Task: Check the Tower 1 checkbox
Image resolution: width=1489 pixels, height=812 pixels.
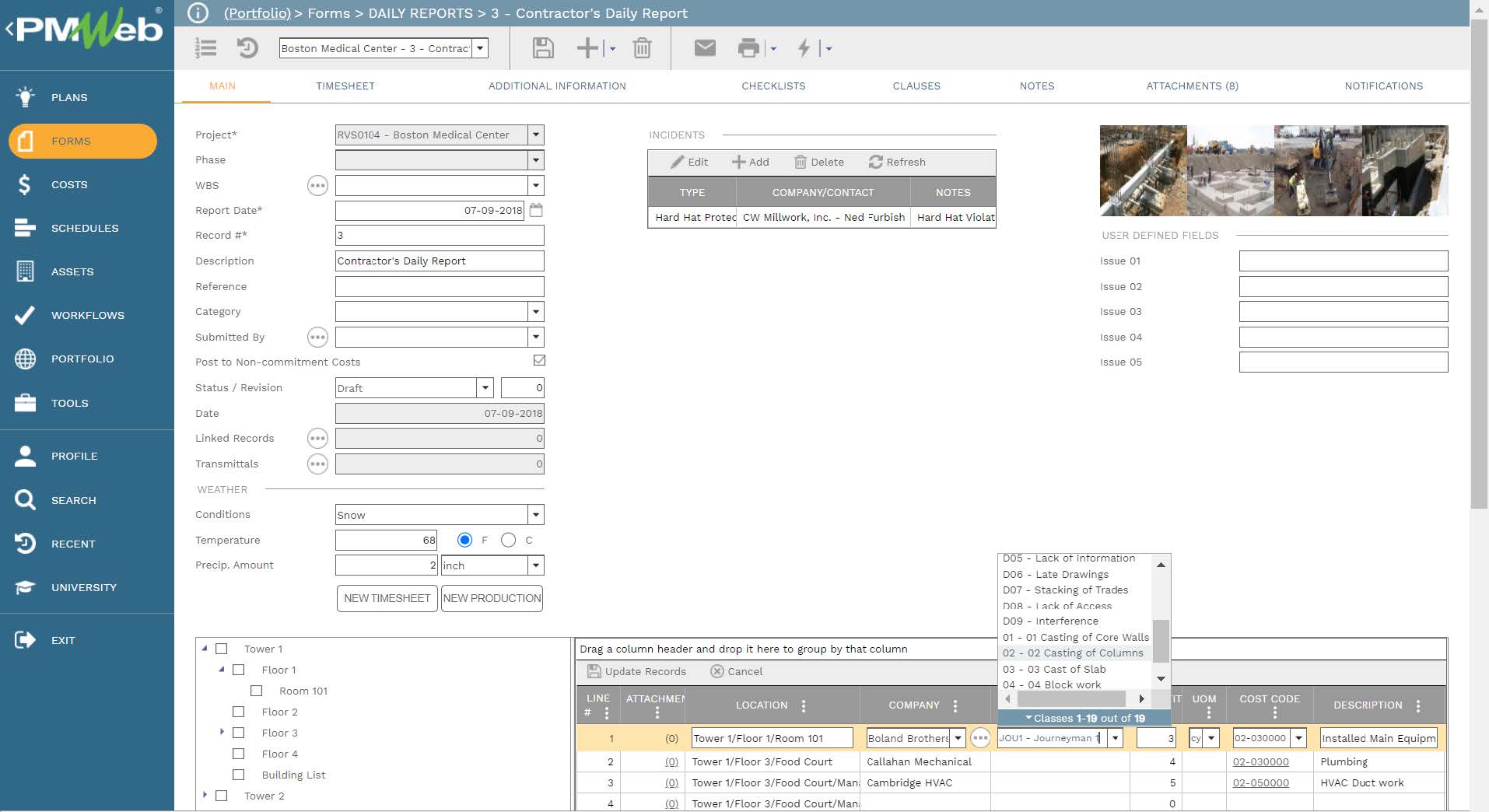Action: (222, 649)
